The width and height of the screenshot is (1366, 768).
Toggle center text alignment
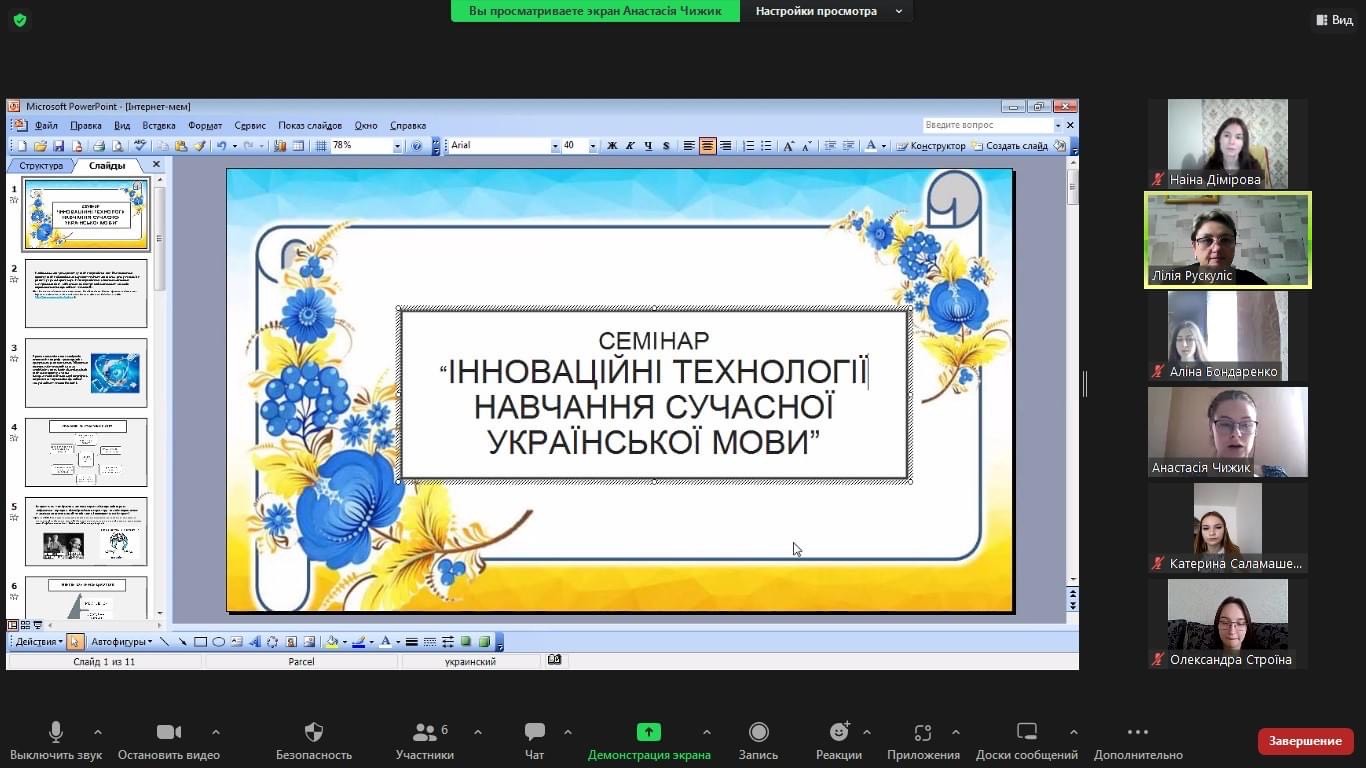tap(708, 146)
